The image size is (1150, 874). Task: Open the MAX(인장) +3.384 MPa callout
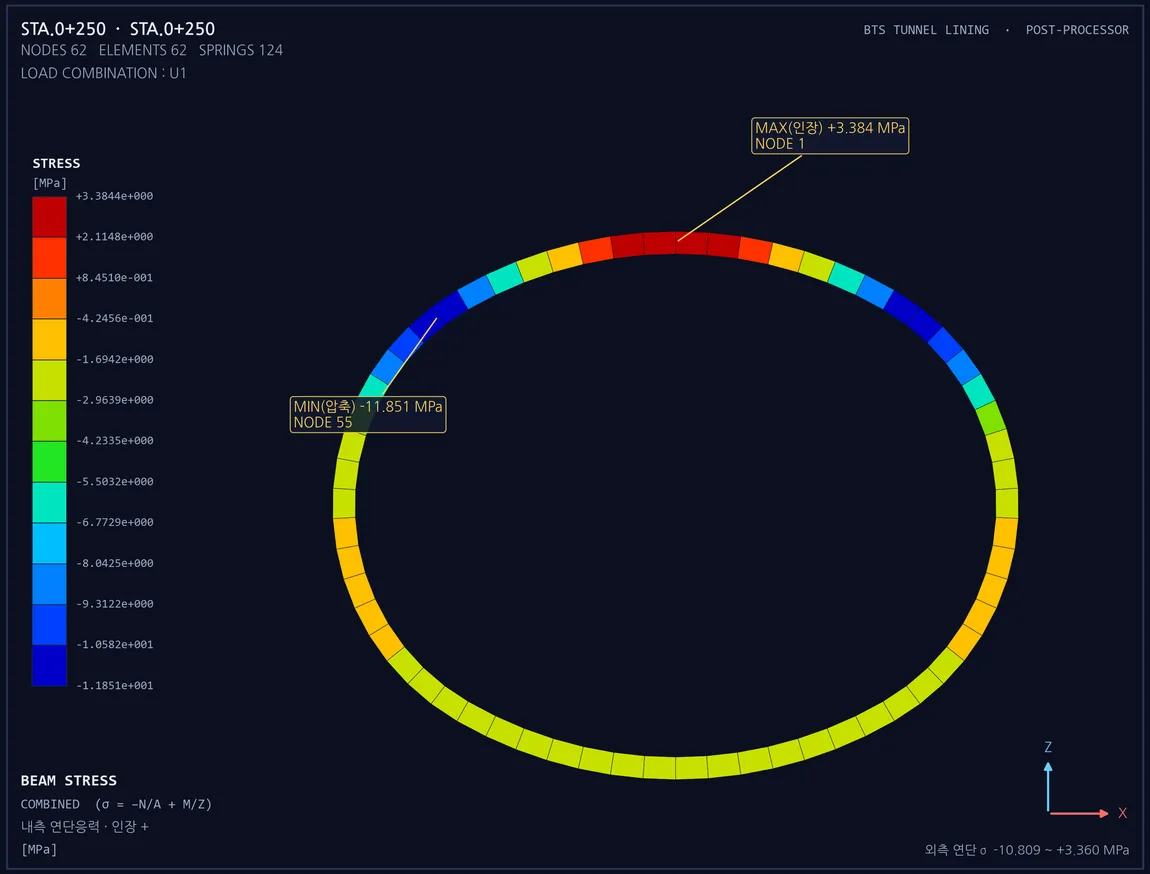point(829,136)
